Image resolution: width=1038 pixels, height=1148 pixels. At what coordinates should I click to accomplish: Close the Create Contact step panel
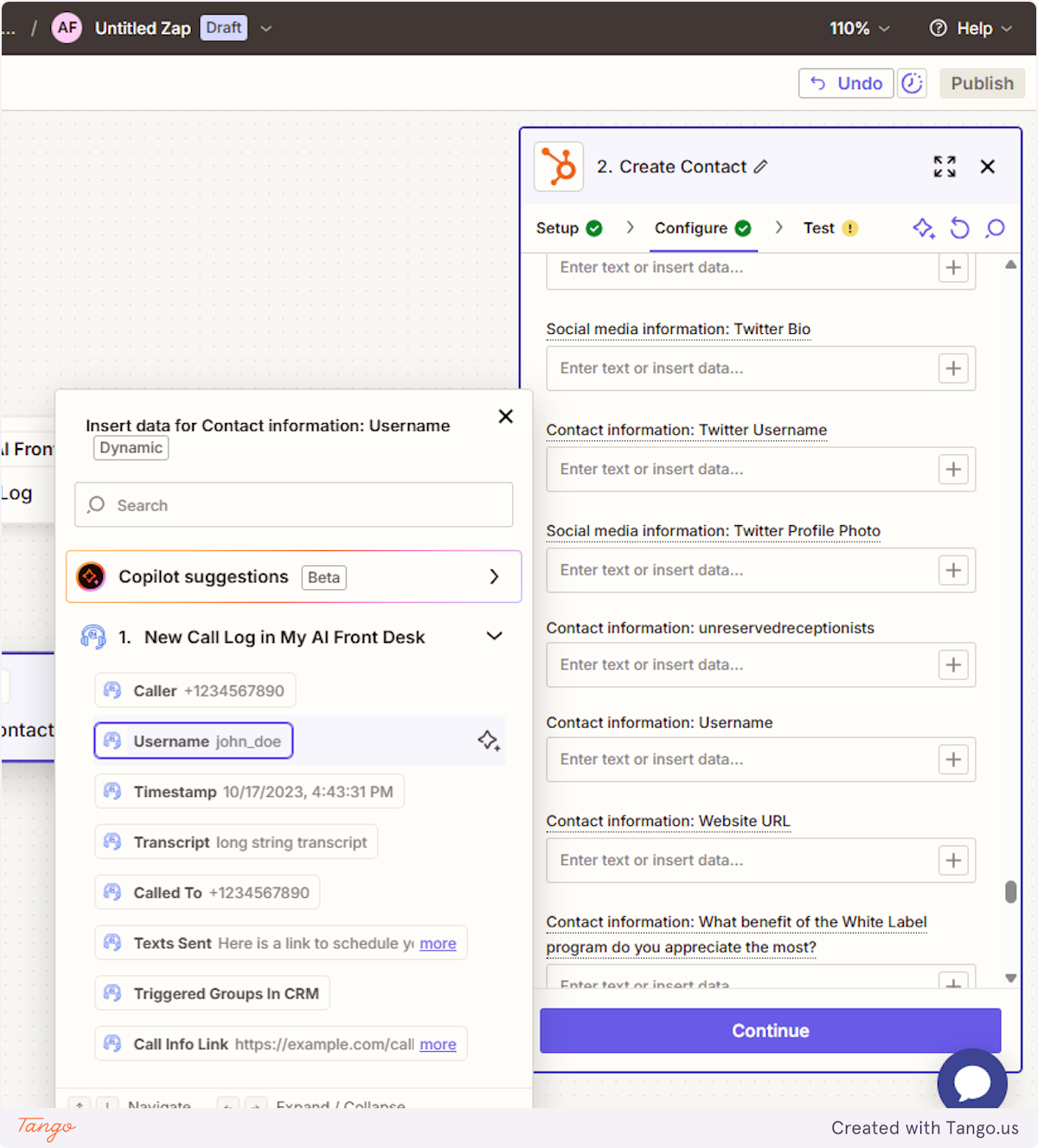pyautogui.click(x=987, y=167)
